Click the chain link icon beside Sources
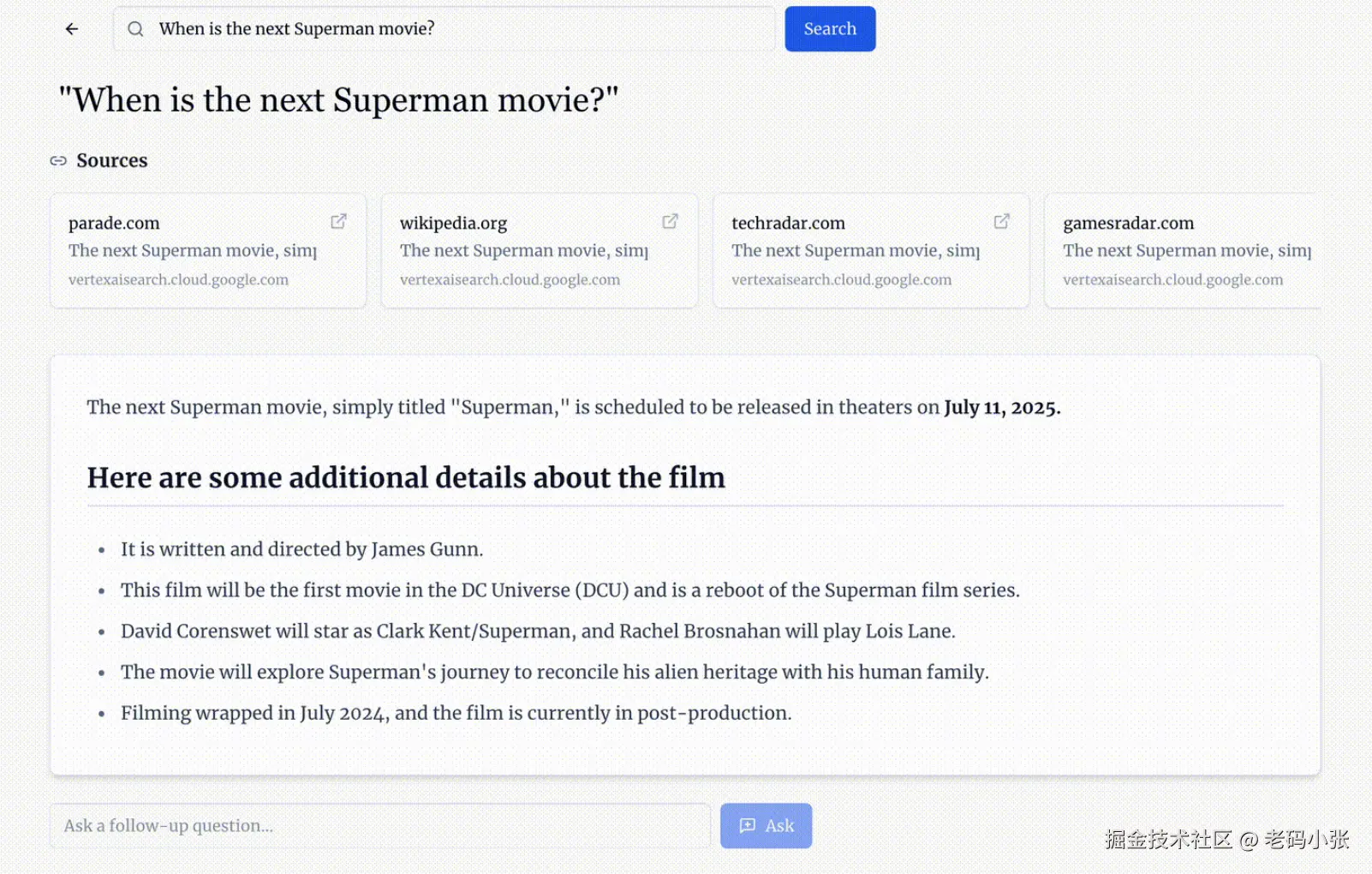Viewport: 1372px width, 874px height. coord(58,161)
